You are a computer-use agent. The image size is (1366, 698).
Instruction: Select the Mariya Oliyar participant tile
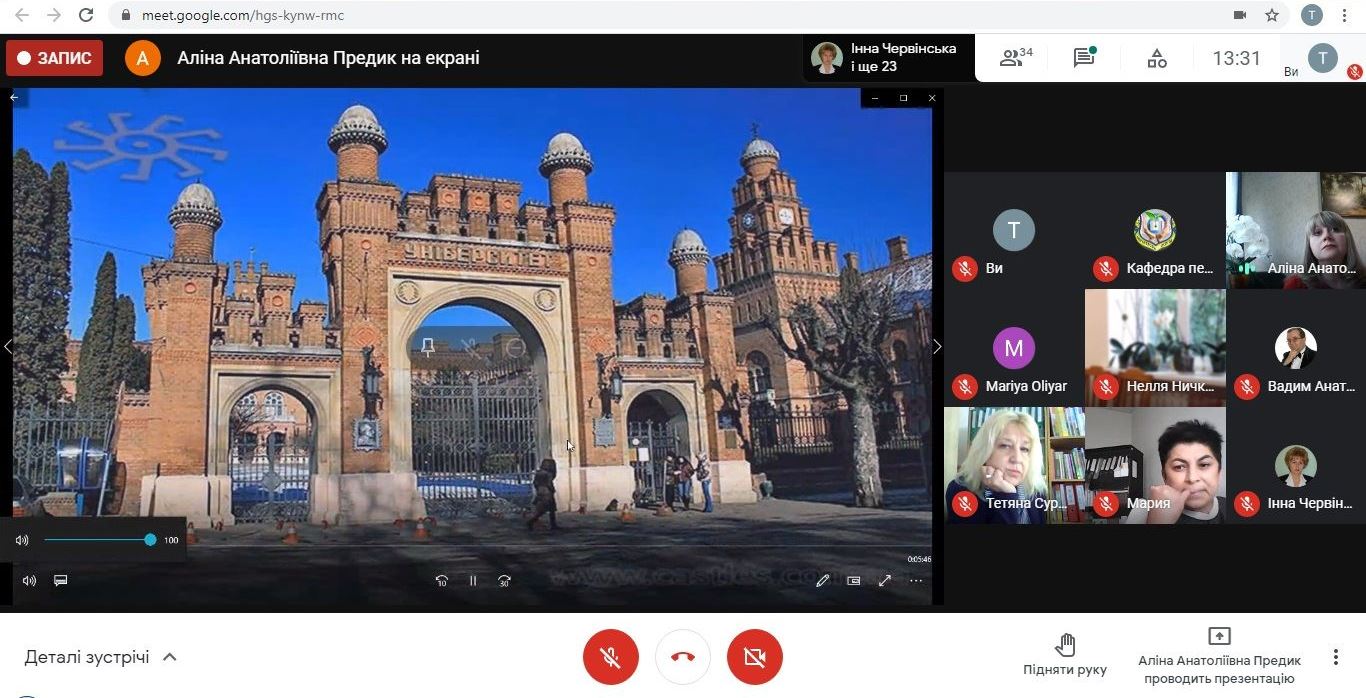point(1014,348)
